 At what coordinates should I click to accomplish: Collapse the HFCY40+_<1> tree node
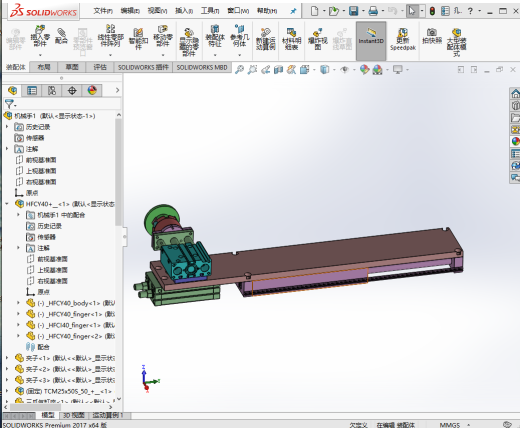tap(7, 204)
